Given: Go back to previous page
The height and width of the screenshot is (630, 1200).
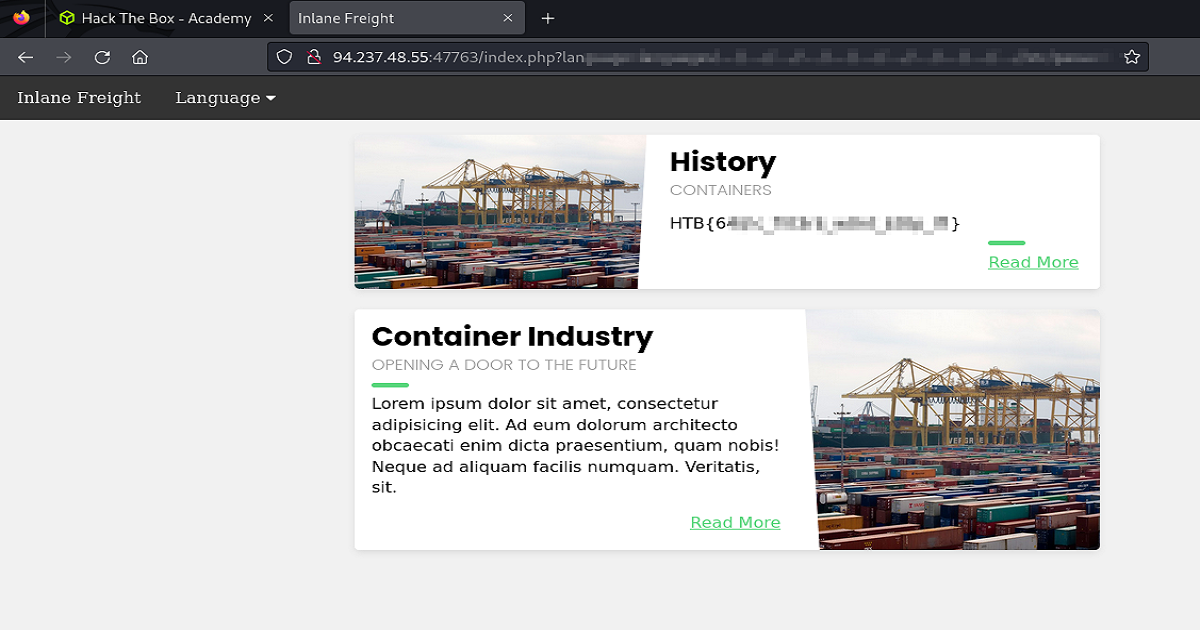Looking at the screenshot, I should pos(26,57).
